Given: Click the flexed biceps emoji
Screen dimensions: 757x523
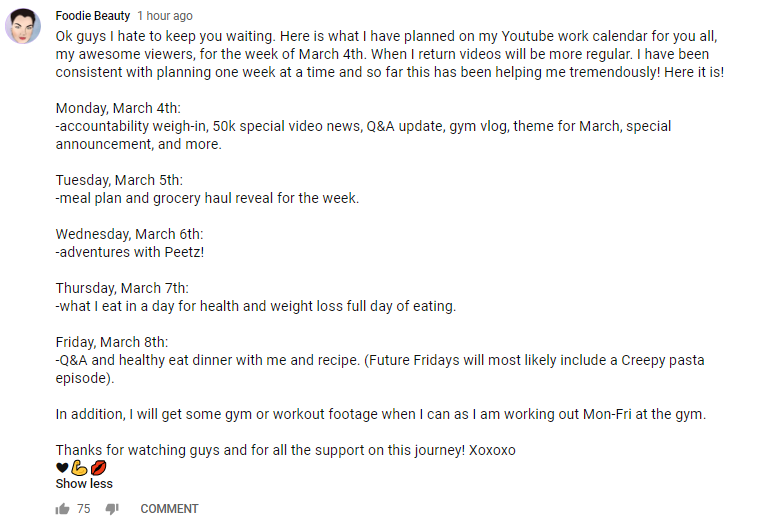Looking at the screenshot, I should click(x=80, y=467).
